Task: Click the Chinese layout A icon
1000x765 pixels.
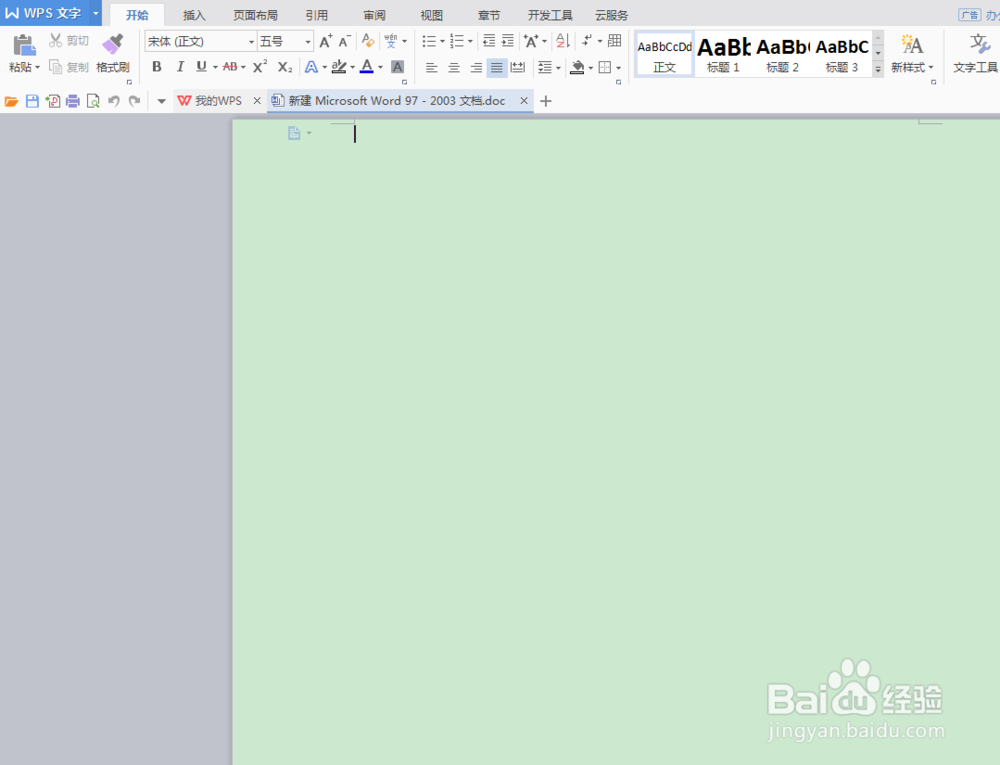Action: click(531, 41)
